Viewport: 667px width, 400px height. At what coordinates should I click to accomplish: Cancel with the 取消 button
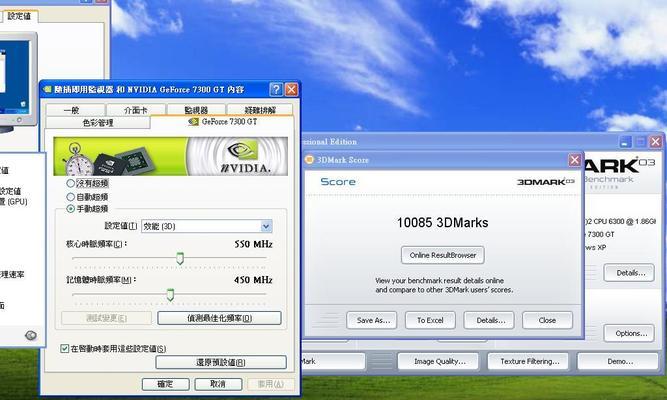(x=218, y=384)
